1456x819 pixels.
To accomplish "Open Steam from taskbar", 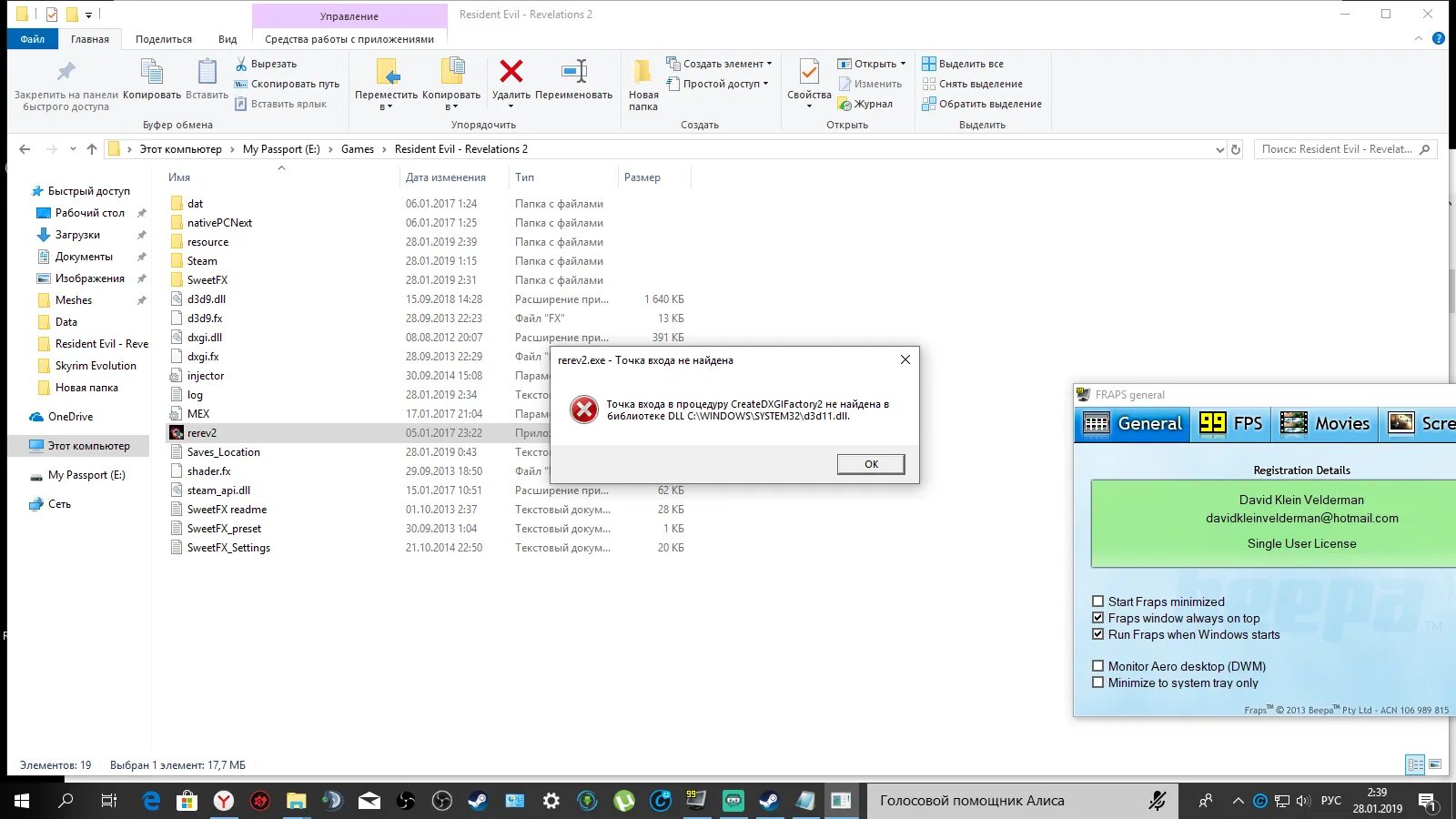I will [x=478, y=801].
